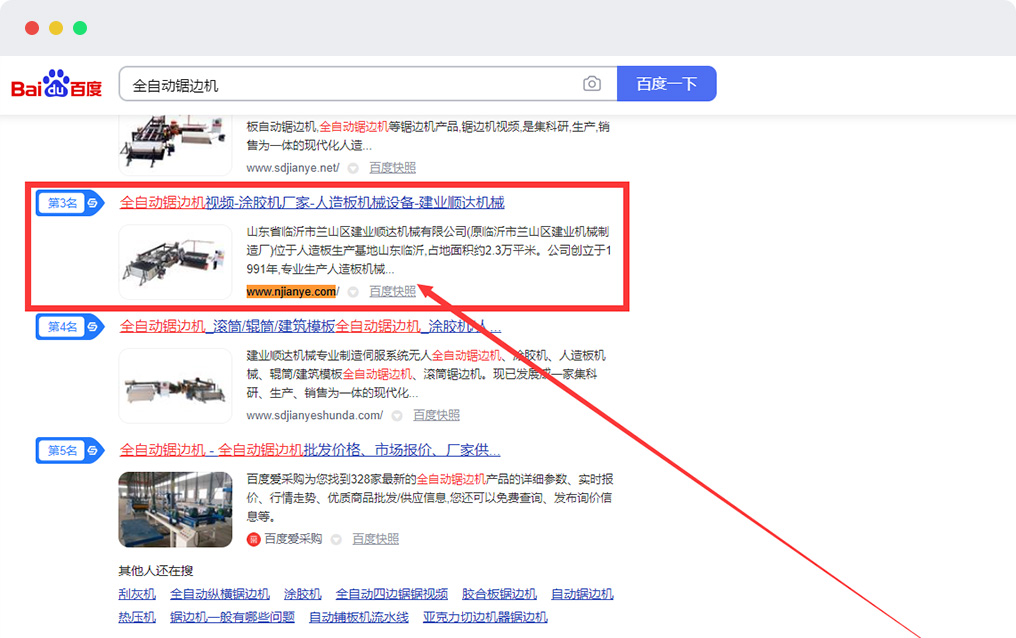Expand the dropdown icon beside www.sdjianye.net/

[353, 168]
